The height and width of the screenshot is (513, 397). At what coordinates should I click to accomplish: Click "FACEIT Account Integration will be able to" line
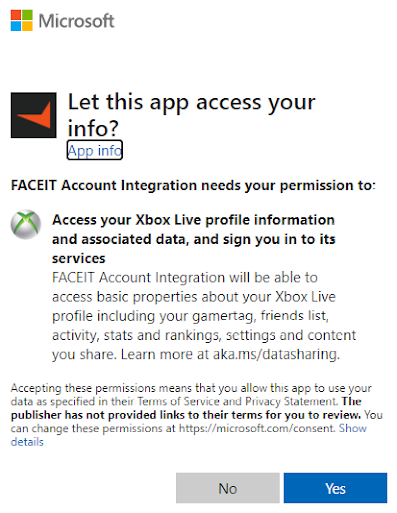coord(185,278)
